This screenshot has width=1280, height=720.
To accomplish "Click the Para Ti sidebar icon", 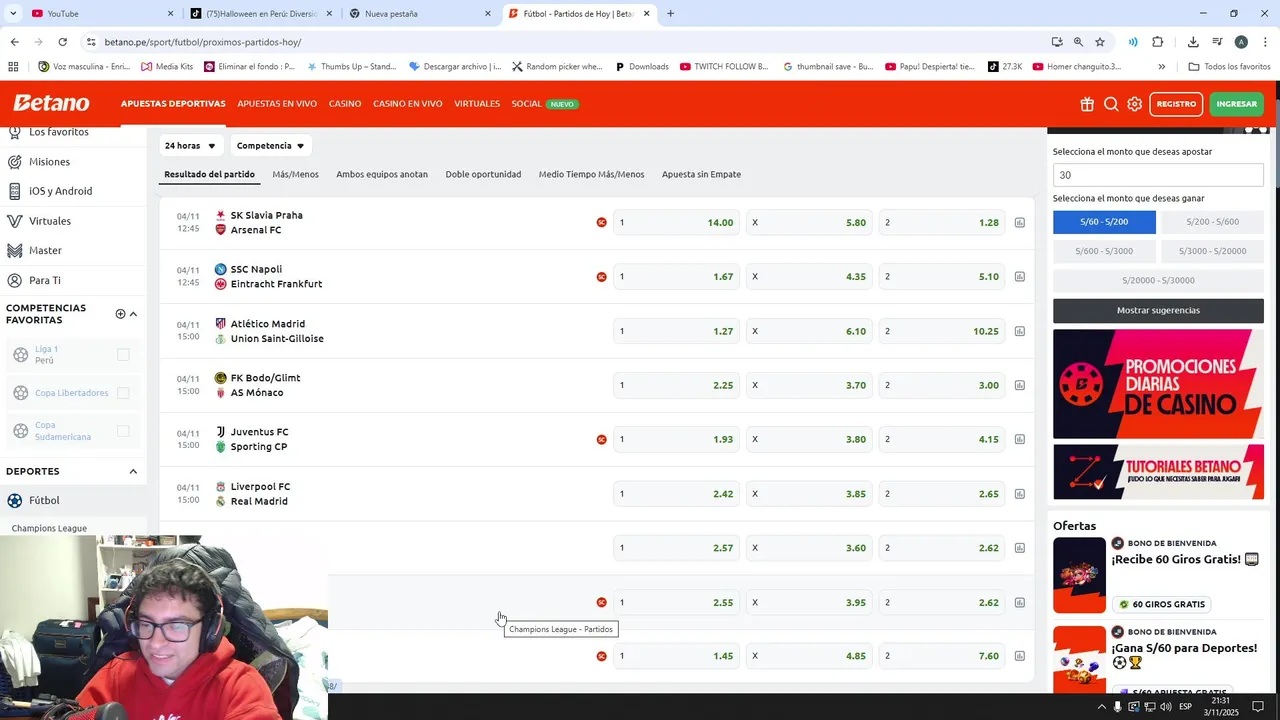I will click(x=15, y=280).
